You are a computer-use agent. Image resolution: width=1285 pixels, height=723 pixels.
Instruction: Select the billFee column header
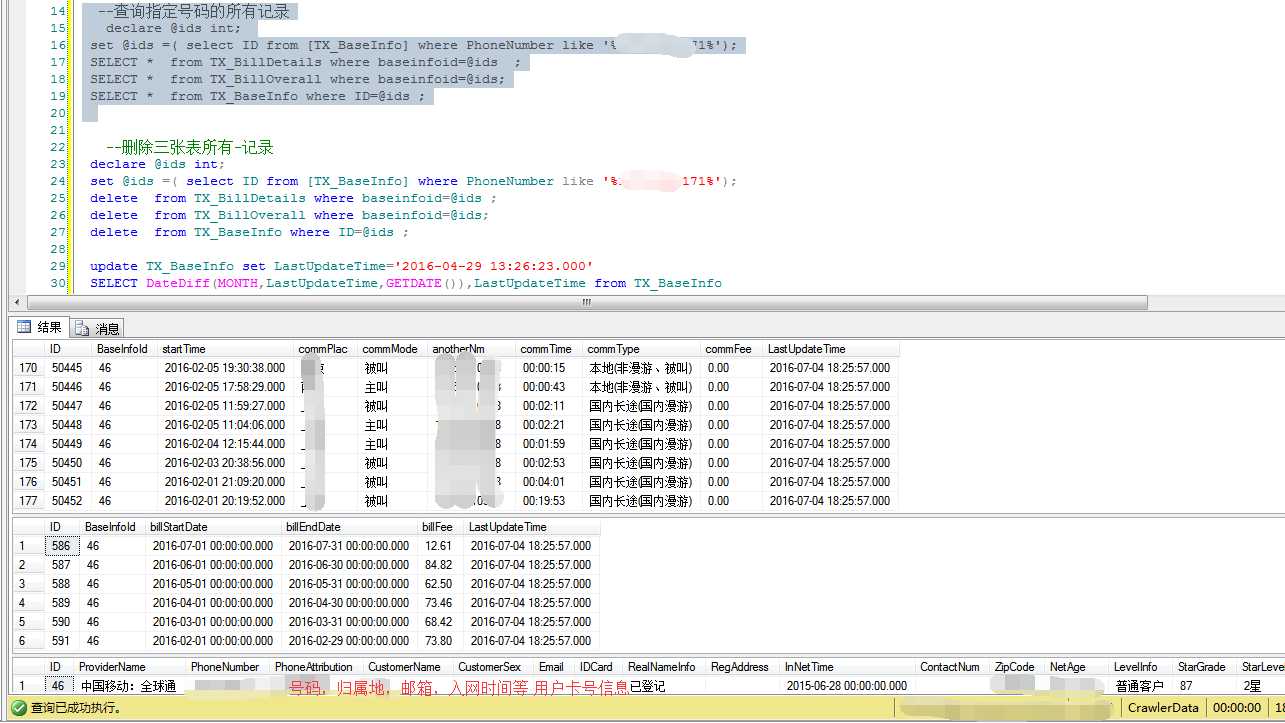441,527
